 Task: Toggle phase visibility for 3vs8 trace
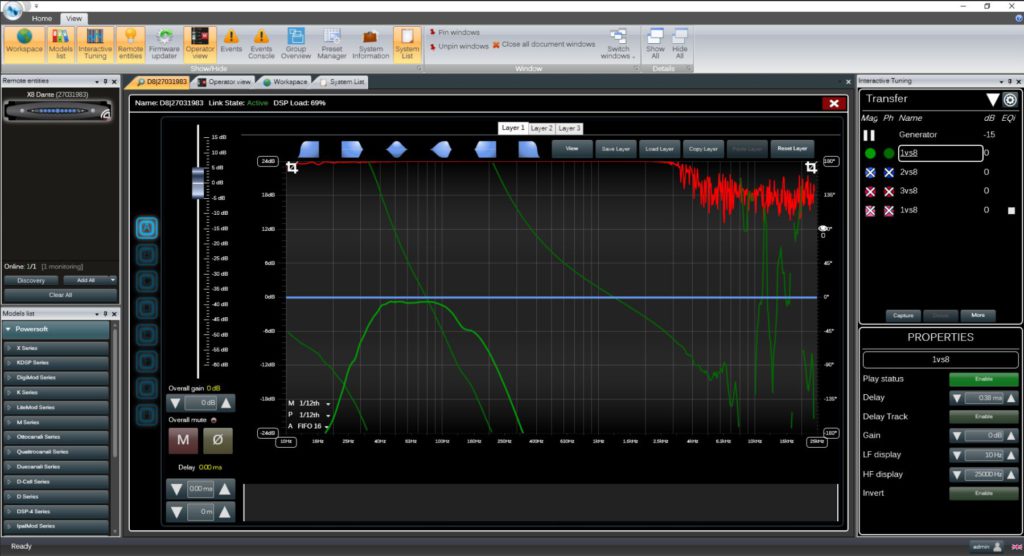point(889,191)
